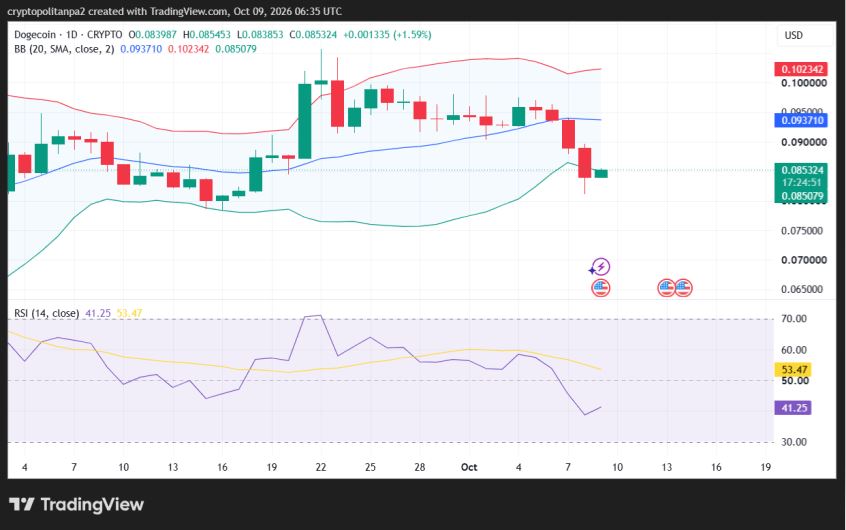Image resolution: width=846 pixels, height=530 pixels.
Task: Click the 0.070000 price axis label
Action: click(804, 260)
